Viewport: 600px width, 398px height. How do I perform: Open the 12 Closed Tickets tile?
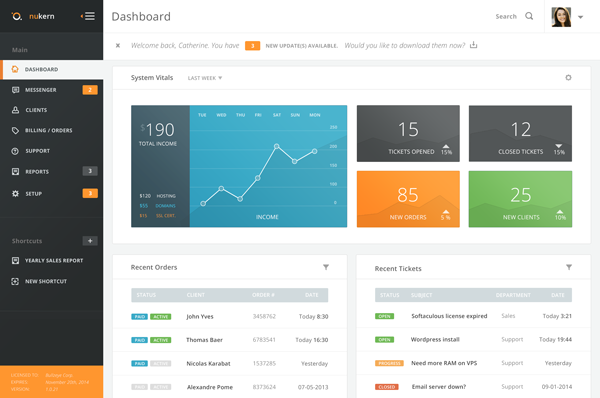pos(520,134)
